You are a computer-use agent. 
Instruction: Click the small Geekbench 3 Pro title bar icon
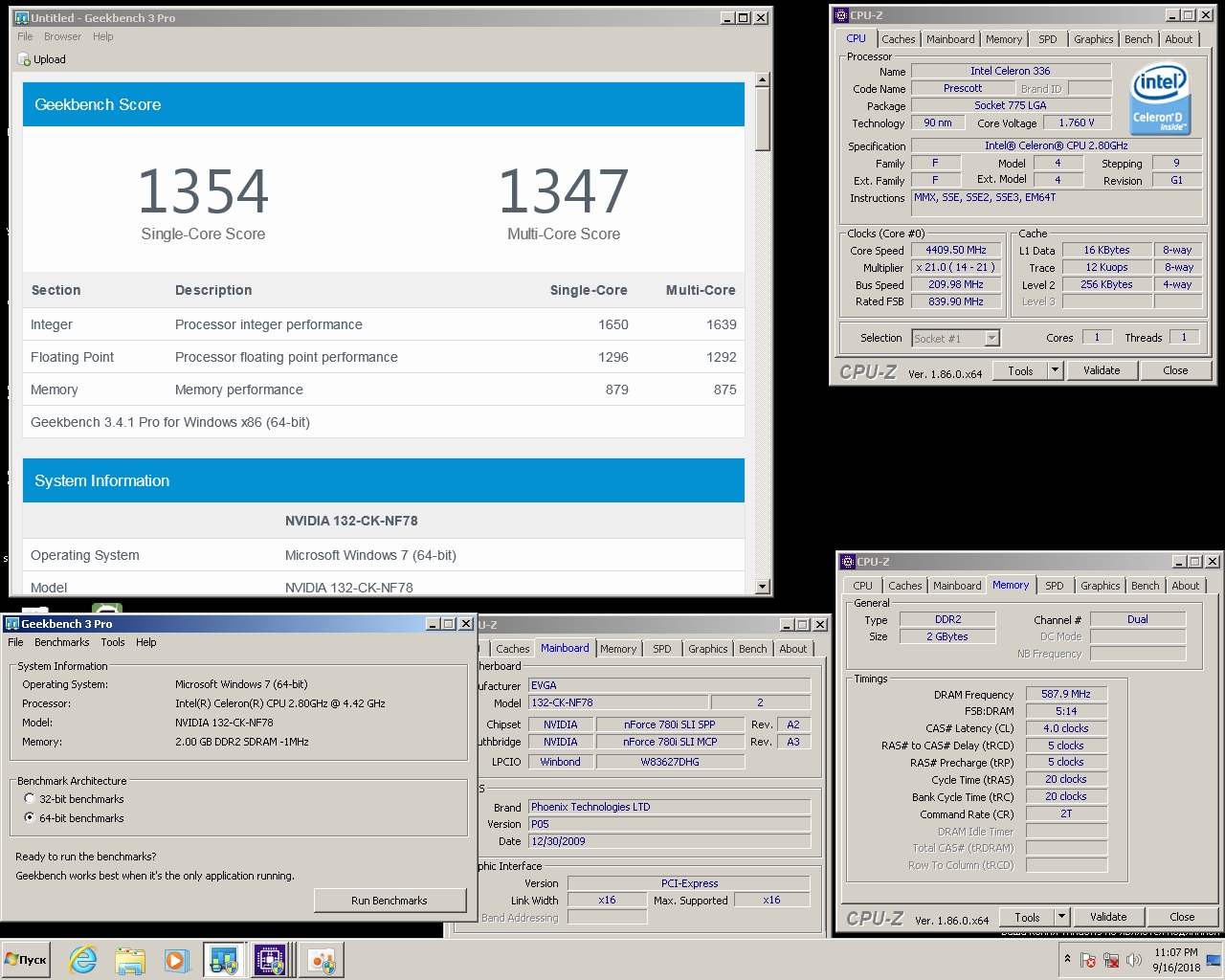[x=12, y=623]
